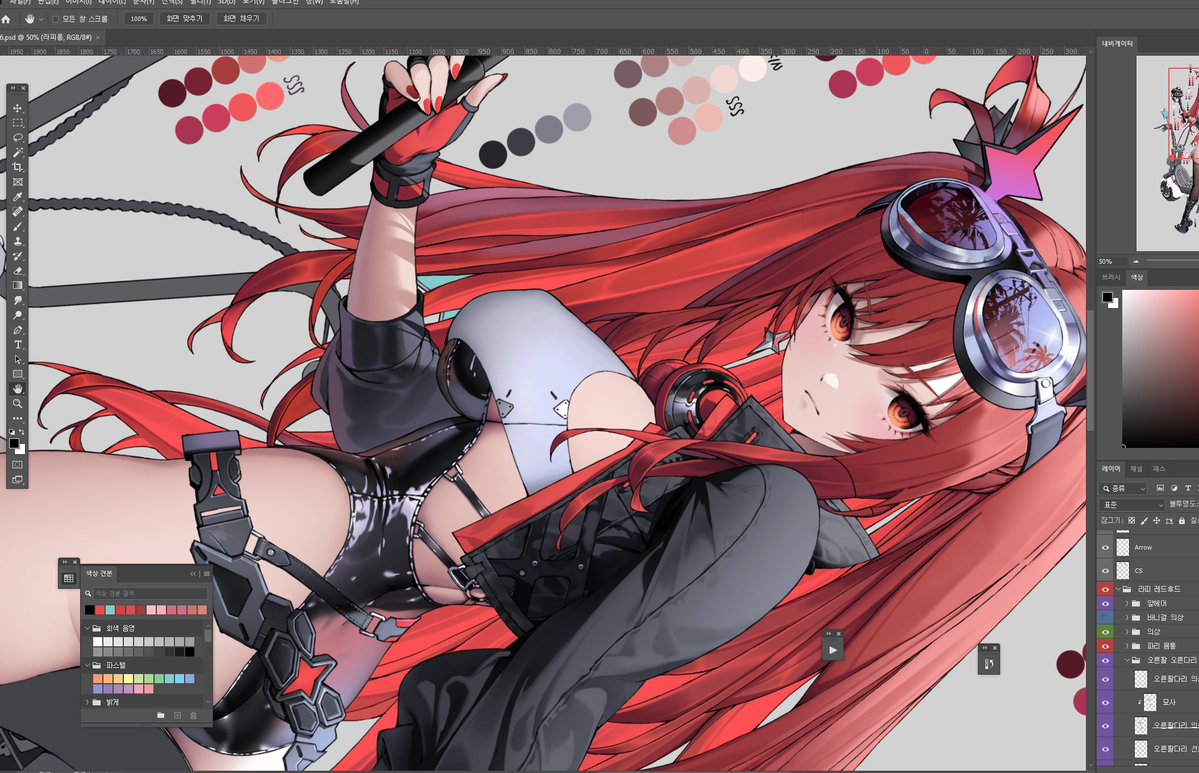The image size is (1199, 773).
Task: Select the Brush tool
Action: 18,226
